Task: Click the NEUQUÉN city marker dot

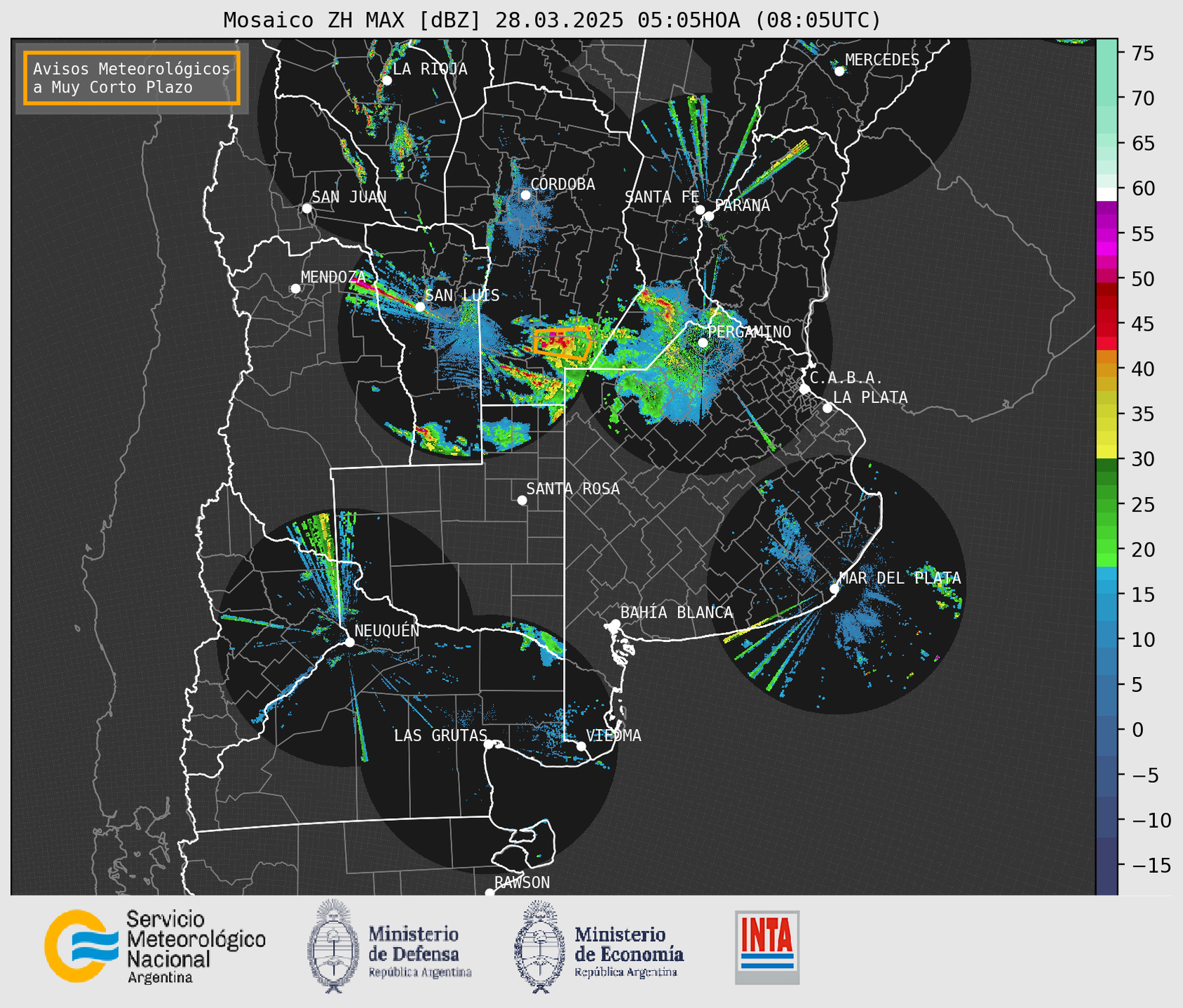Action: 349,641
